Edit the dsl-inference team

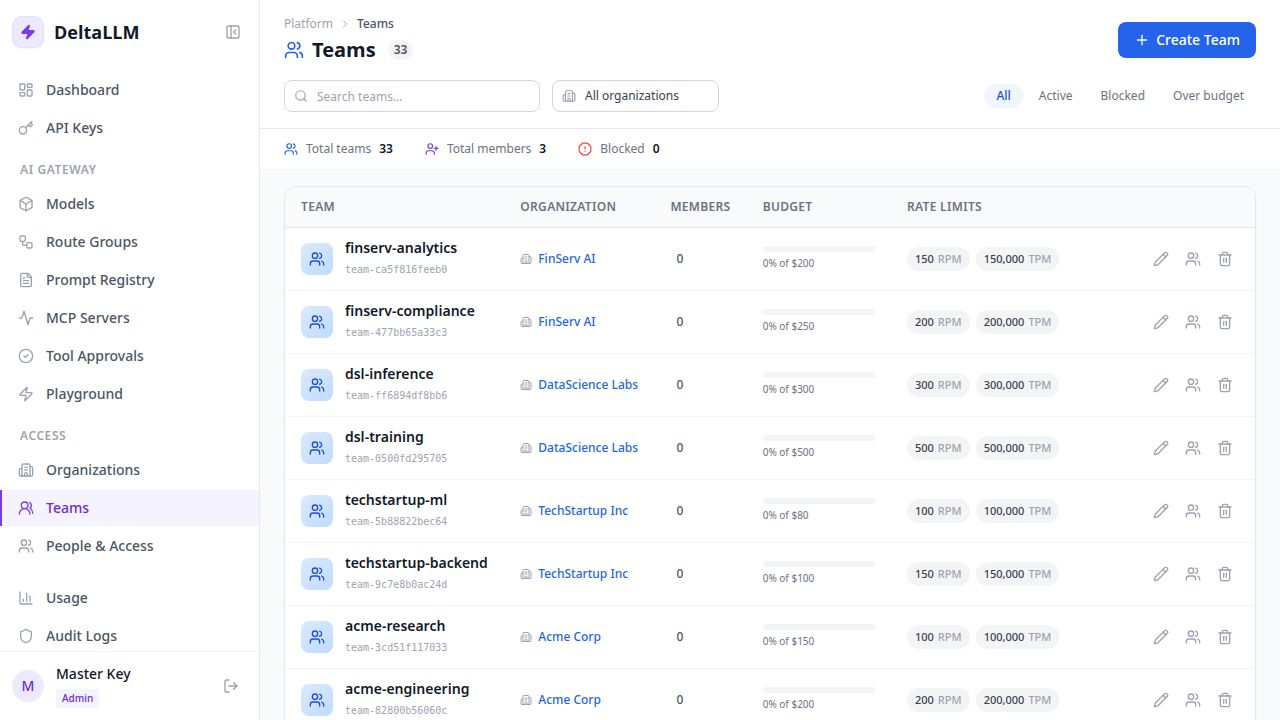point(1161,385)
